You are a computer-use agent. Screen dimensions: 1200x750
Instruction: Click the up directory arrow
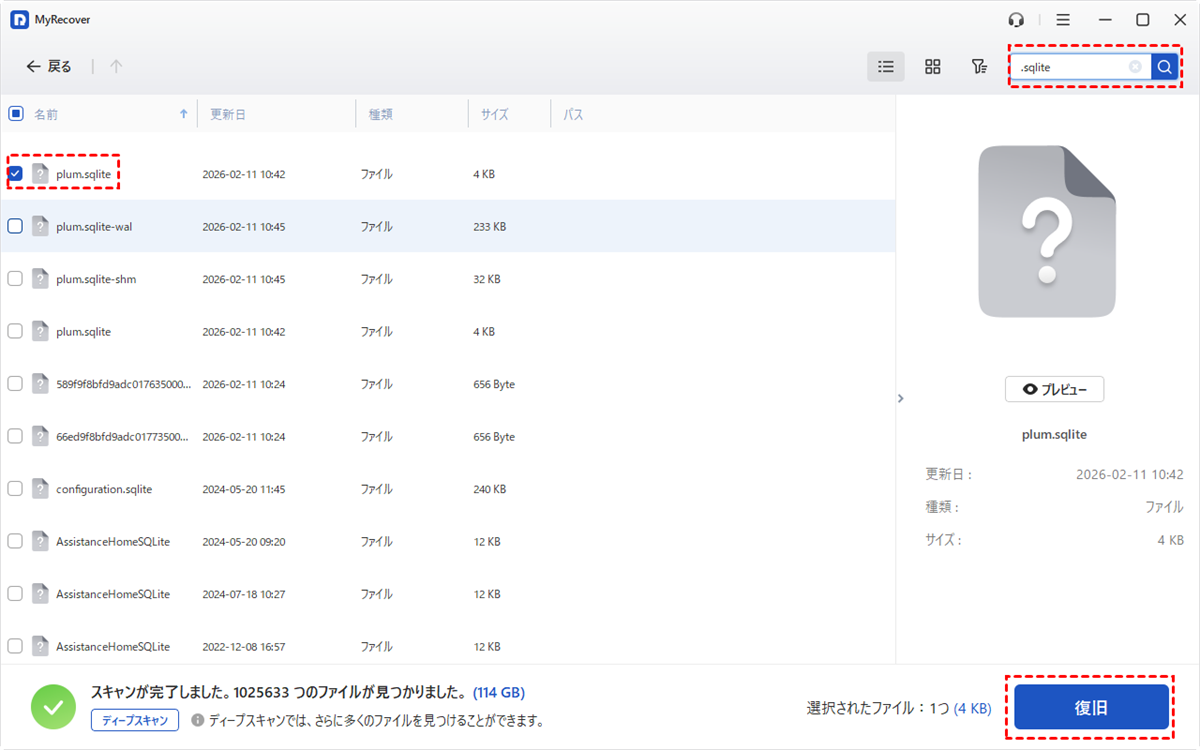coord(116,67)
